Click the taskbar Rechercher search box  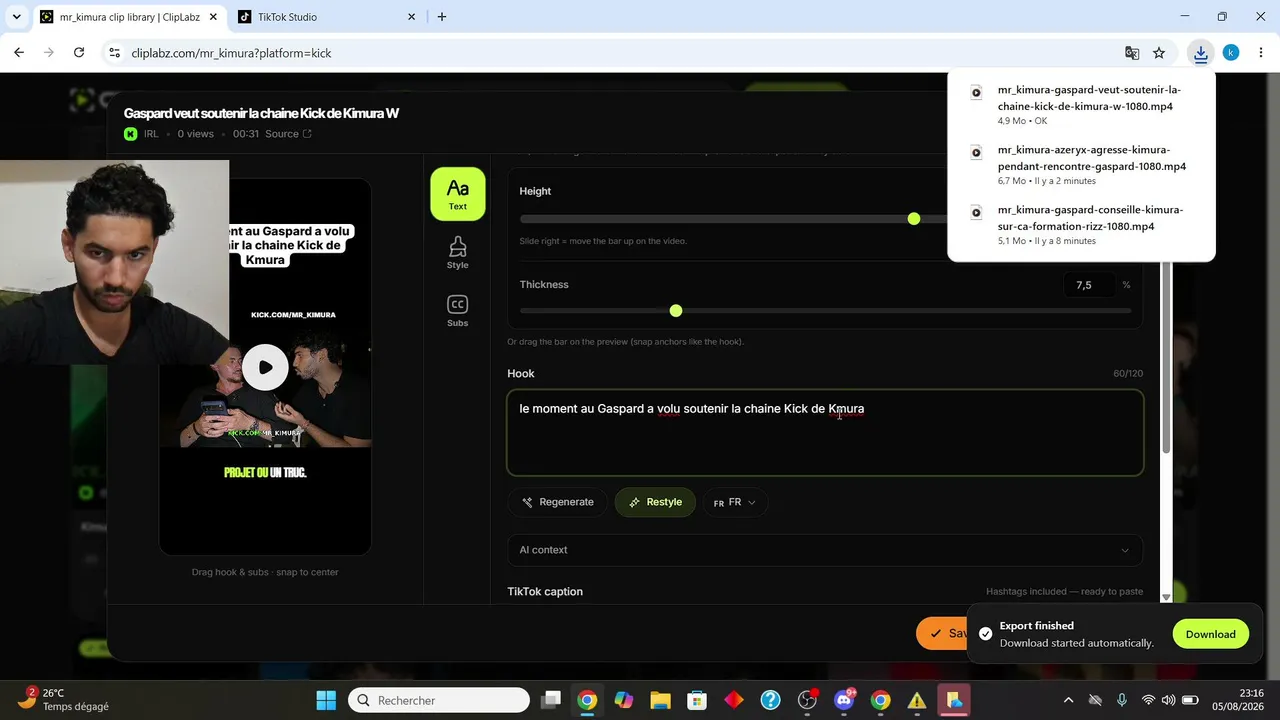(439, 700)
